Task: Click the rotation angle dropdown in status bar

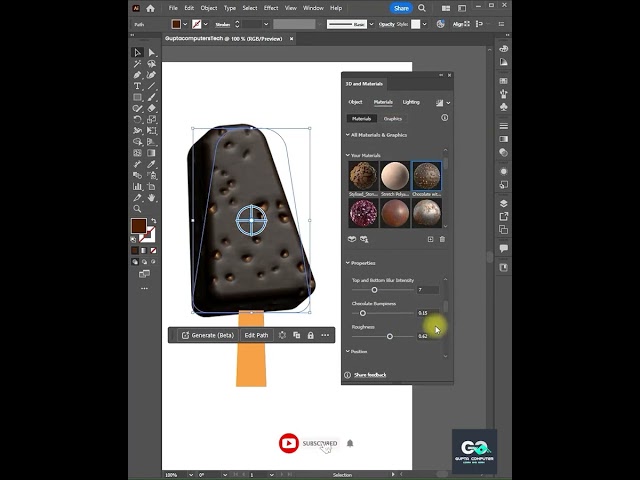Action: click(x=224, y=475)
